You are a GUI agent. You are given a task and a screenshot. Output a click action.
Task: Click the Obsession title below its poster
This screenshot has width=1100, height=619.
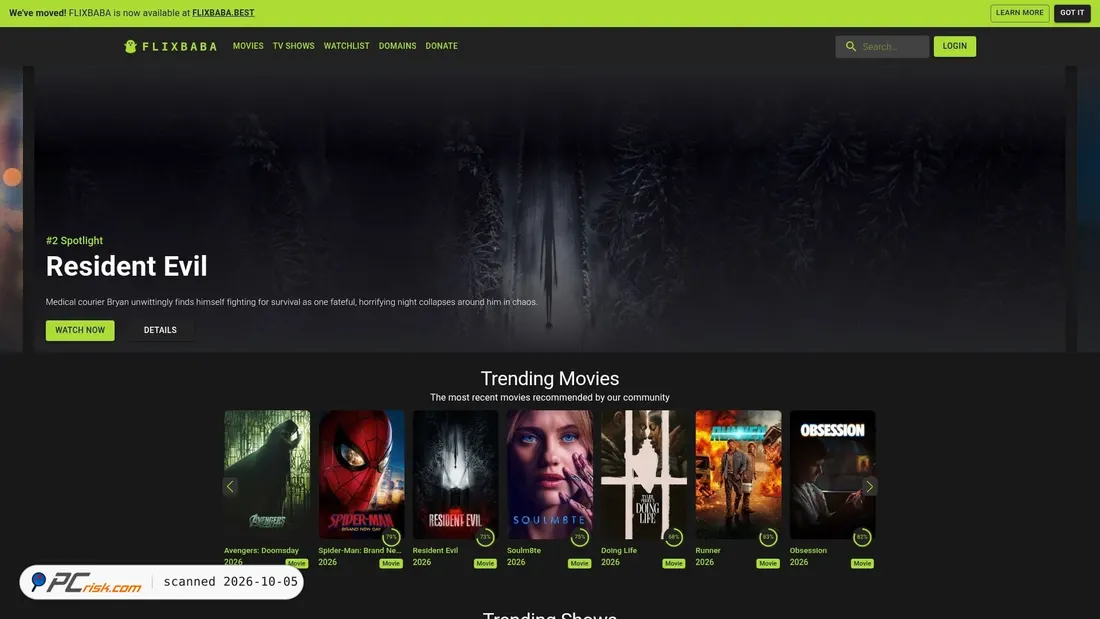coord(808,550)
